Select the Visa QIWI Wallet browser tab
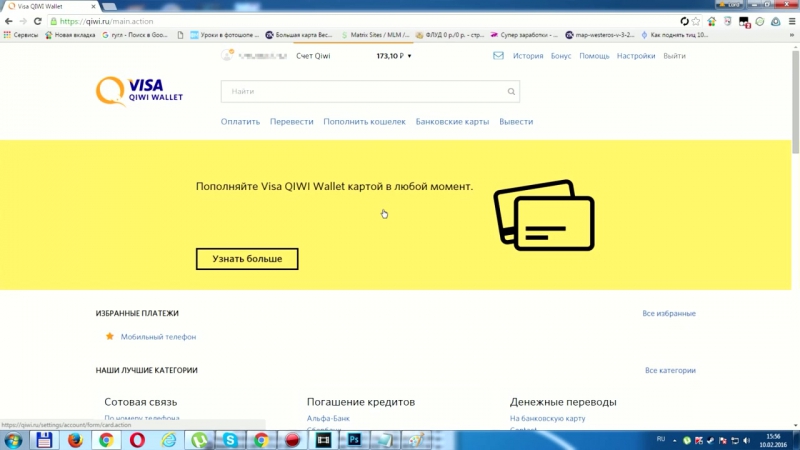 [50, 6]
